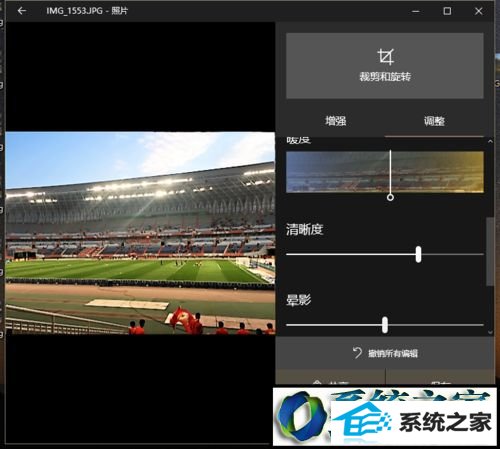Screen dimensions: 500x449
Task: Select the 调整 tab
Action: pyautogui.click(x=434, y=121)
